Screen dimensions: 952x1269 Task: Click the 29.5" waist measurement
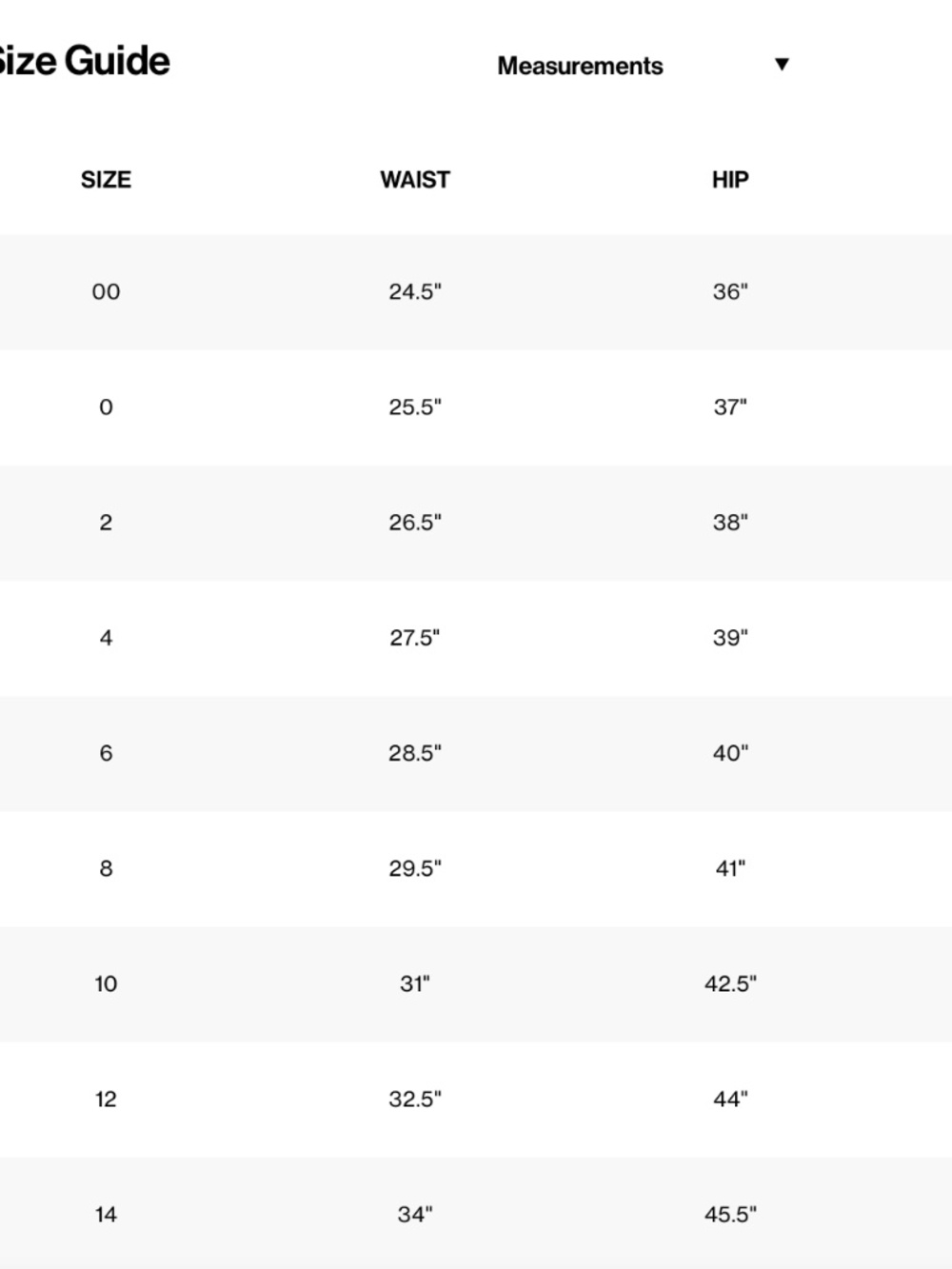point(415,868)
